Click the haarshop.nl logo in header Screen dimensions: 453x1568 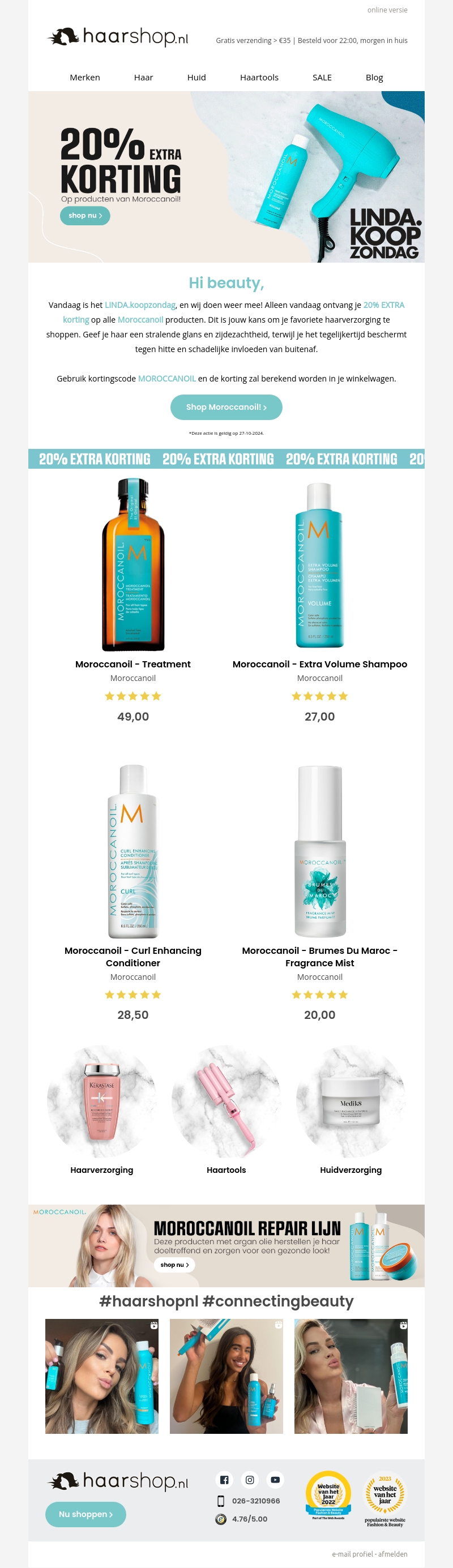[x=118, y=37]
